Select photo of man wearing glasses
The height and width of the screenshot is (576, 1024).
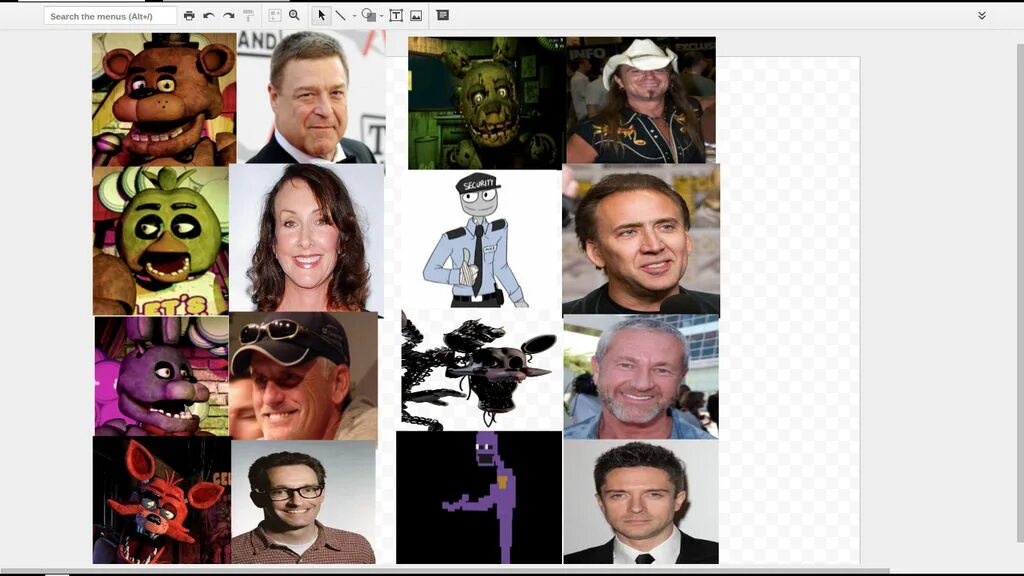(x=303, y=502)
